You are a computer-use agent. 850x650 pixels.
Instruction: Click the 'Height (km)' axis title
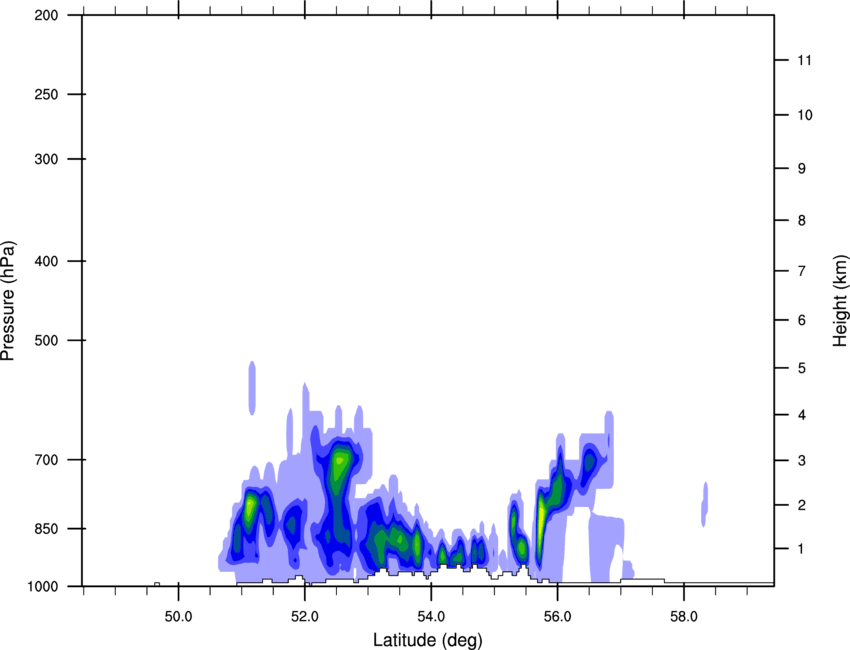840,301
